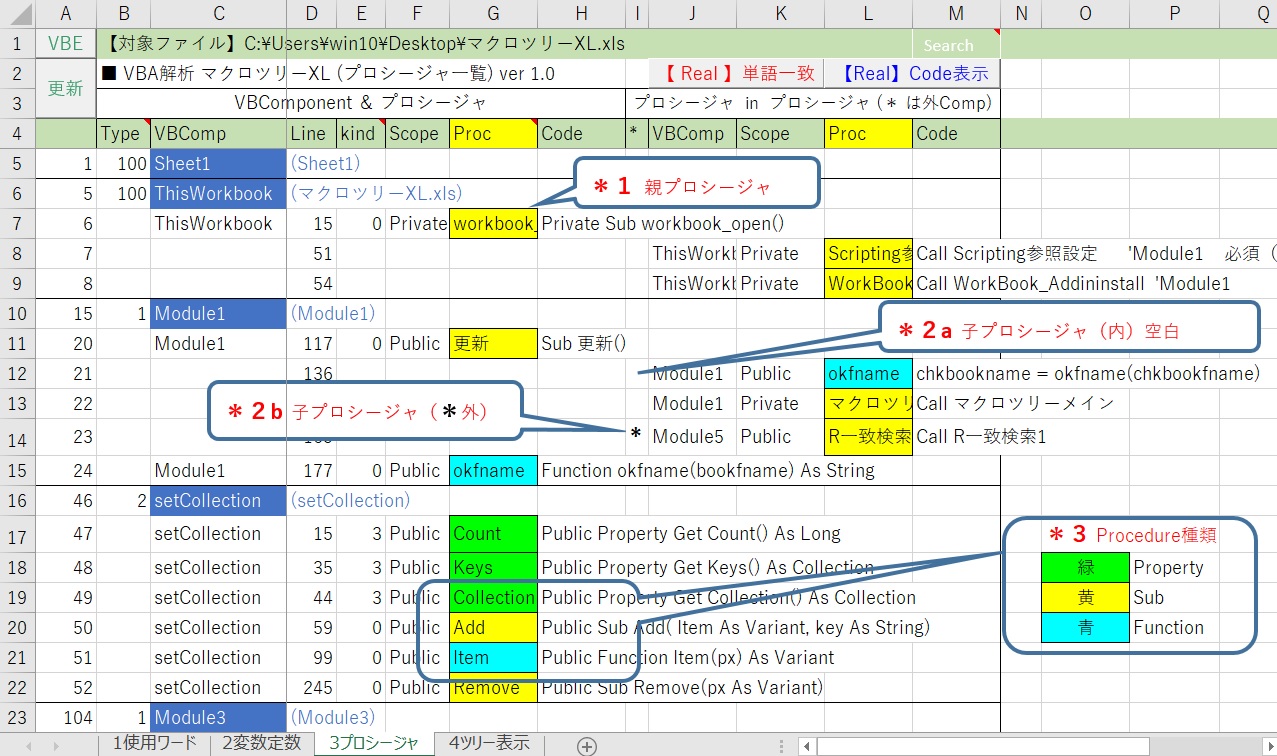Click the 【Real】Code表示 button
This screenshot has width=1277, height=756.
914,73
